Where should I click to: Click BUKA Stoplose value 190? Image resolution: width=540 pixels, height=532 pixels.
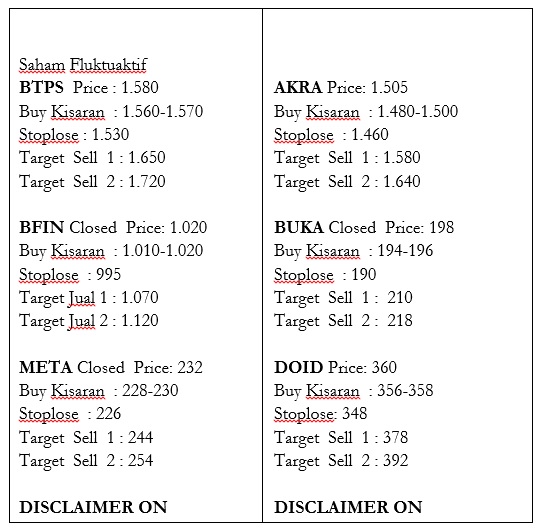pyautogui.click(x=364, y=275)
